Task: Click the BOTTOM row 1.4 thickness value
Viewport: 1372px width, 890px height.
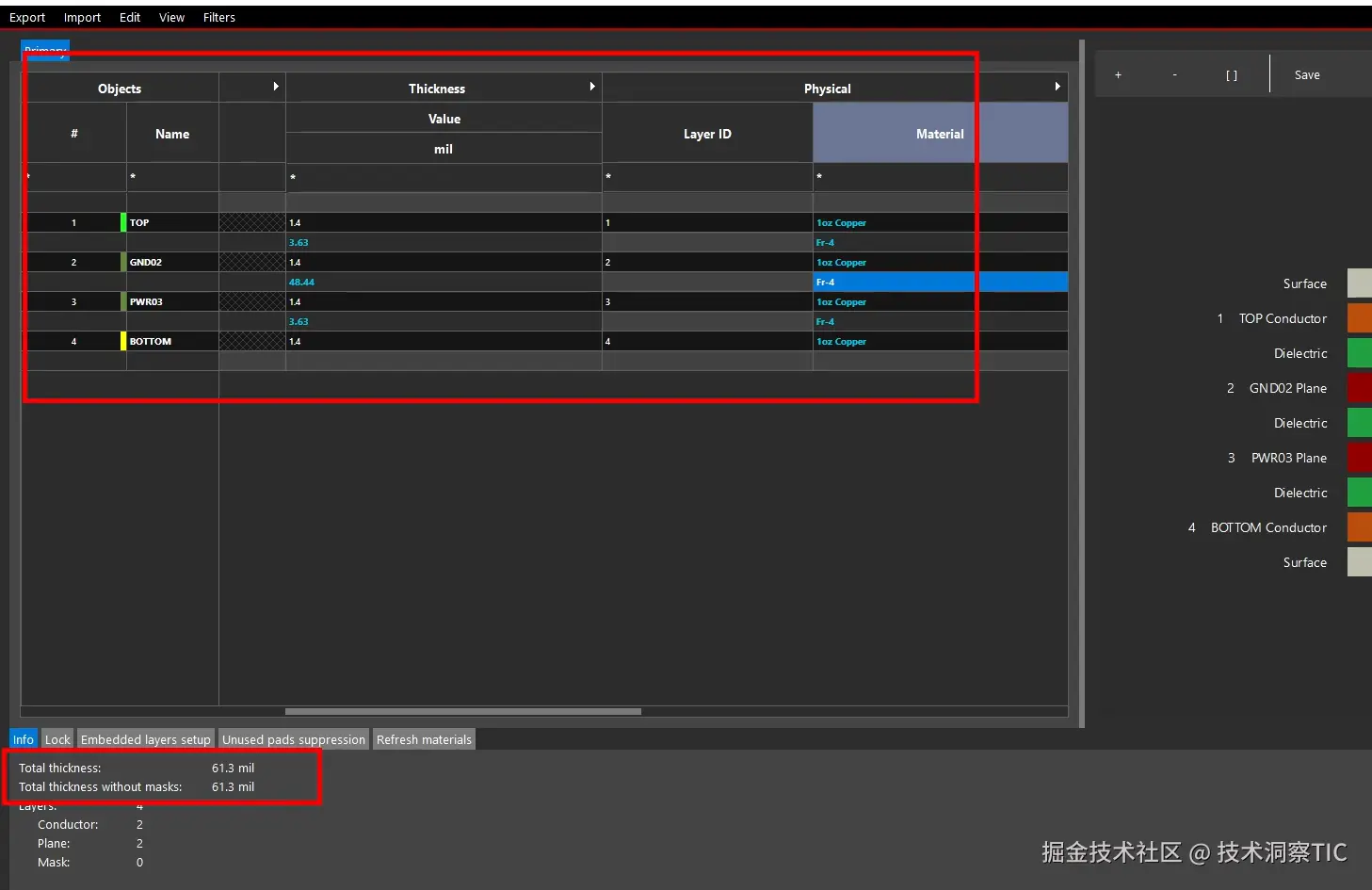Action: [x=444, y=341]
